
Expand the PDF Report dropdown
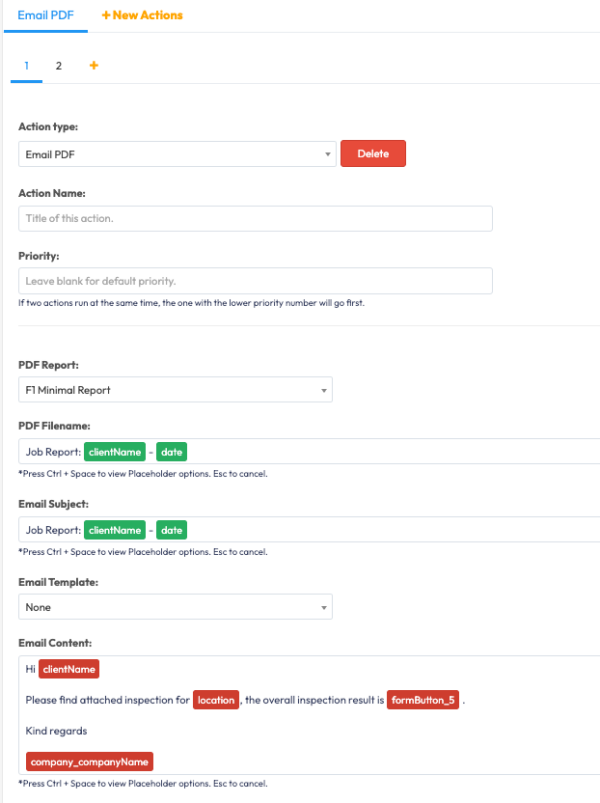[175, 390]
